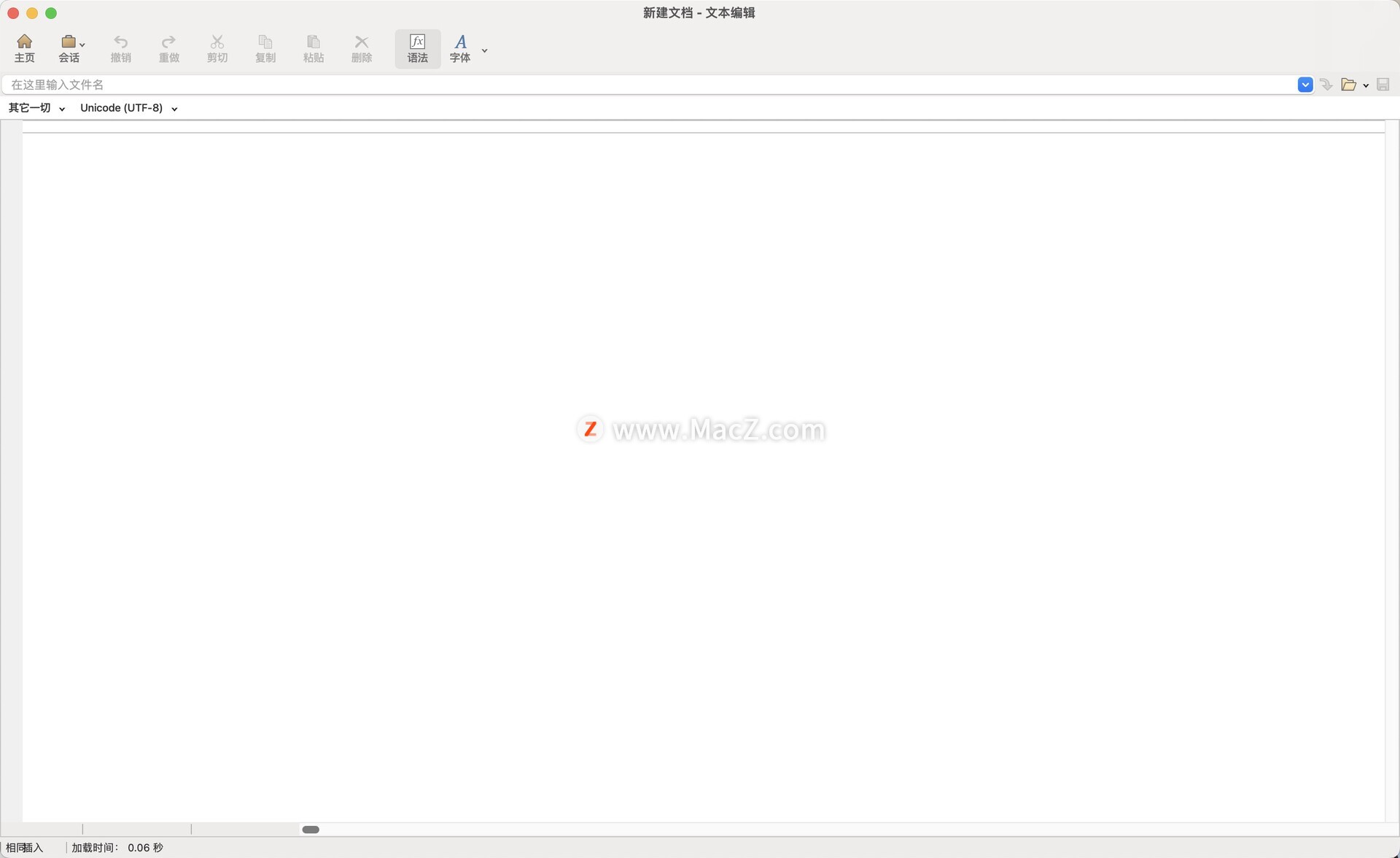1400x858 pixels.
Task: Click the 相同插入 status bar text
Action: (x=25, y=847)
